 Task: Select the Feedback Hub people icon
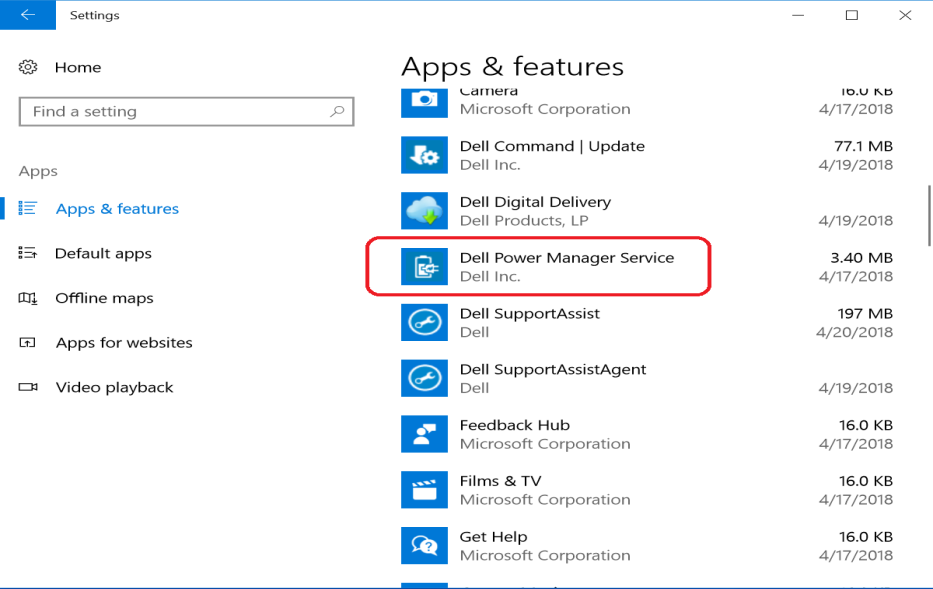coord(424,434)
